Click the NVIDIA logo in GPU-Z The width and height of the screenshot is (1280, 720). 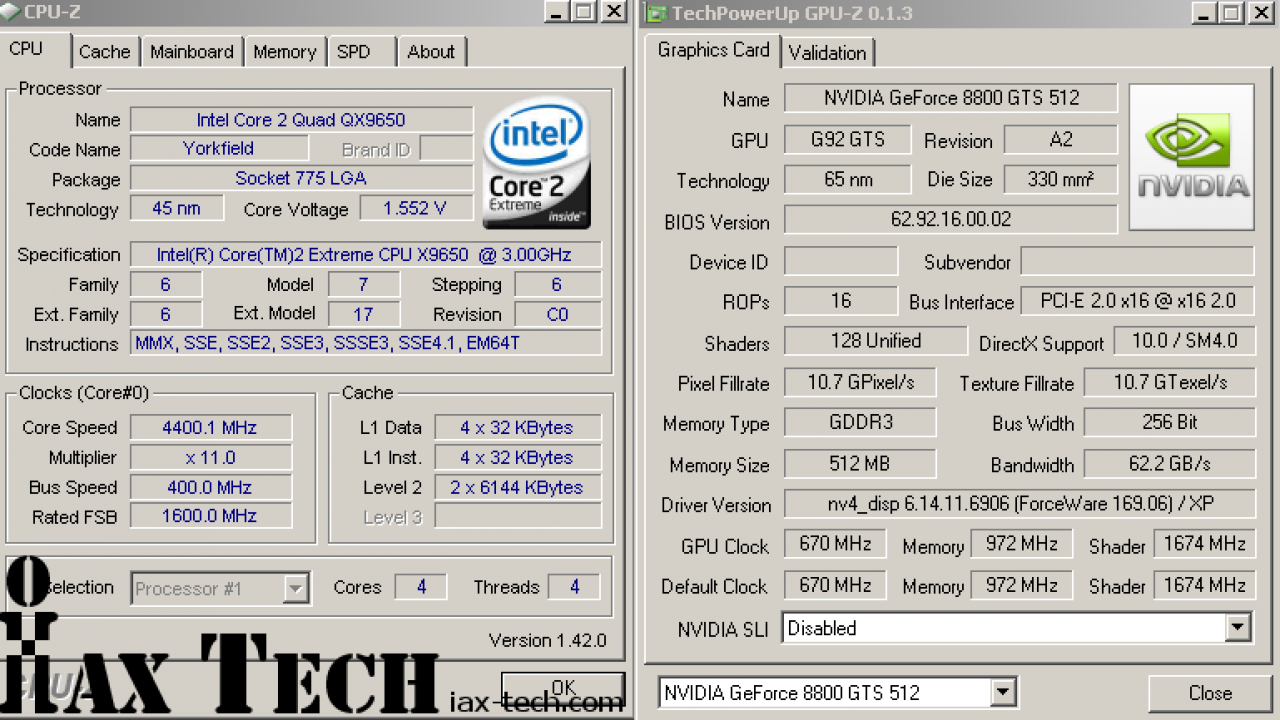(x=1191, y=157)
